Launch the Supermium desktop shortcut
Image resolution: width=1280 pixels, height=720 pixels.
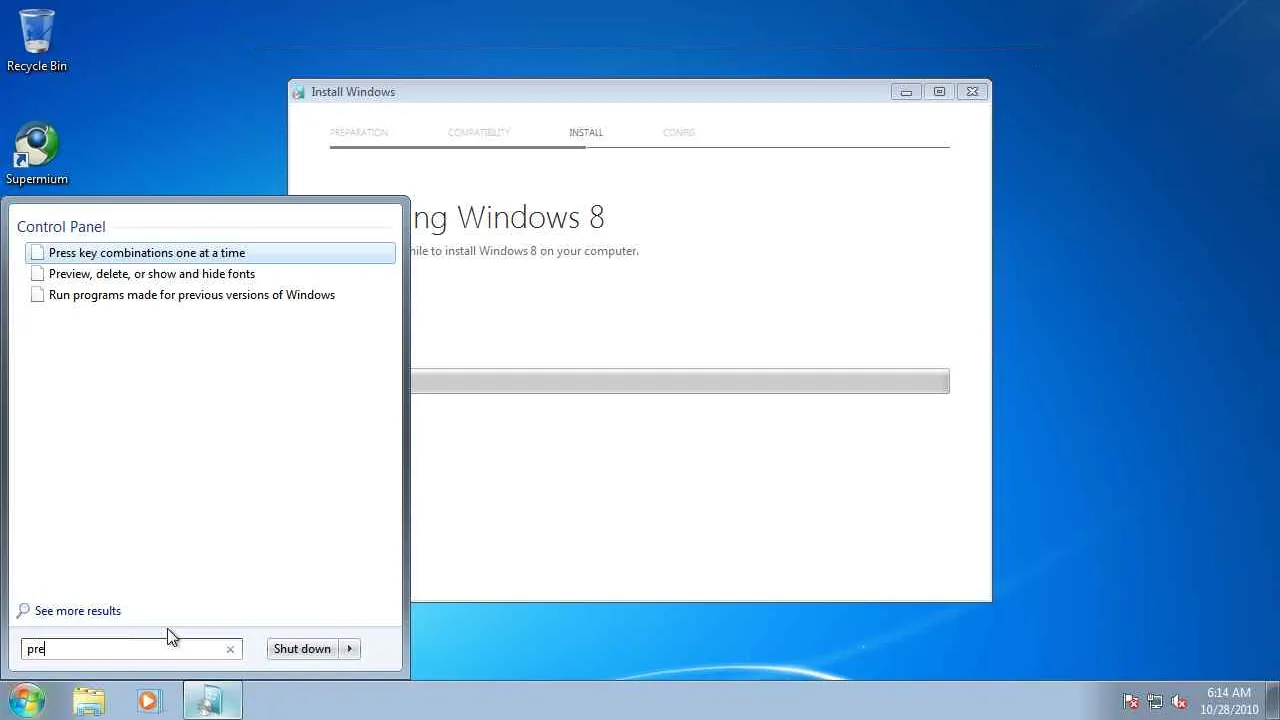tap(37, 154)
